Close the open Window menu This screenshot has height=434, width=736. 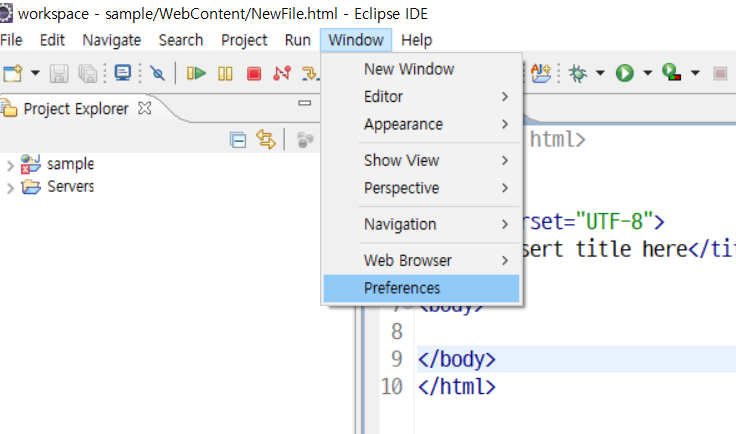(x=356, y=40)
